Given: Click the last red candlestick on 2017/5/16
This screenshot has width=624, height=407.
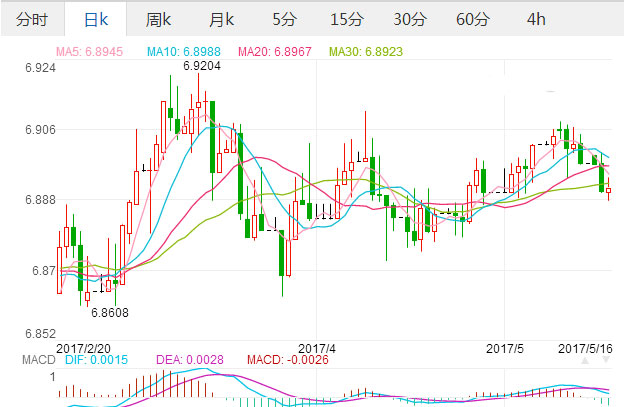Looking at the screenshot, I should tap(608, 190).
